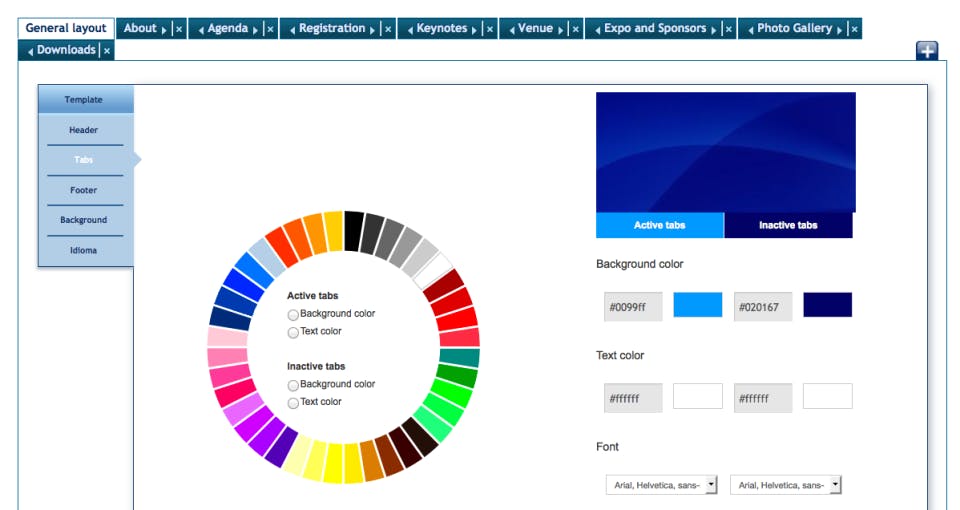Screen dimensions: 960x510
Task: Select Inactive tabs Text color radio
Action: pyautogui.click(x=293, y=403)
